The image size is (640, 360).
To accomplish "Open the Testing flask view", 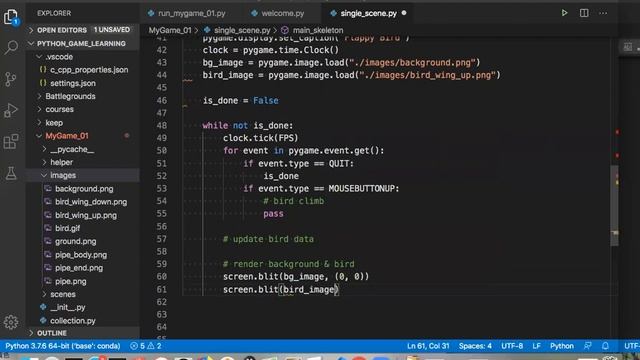I will tap(11, 173).
